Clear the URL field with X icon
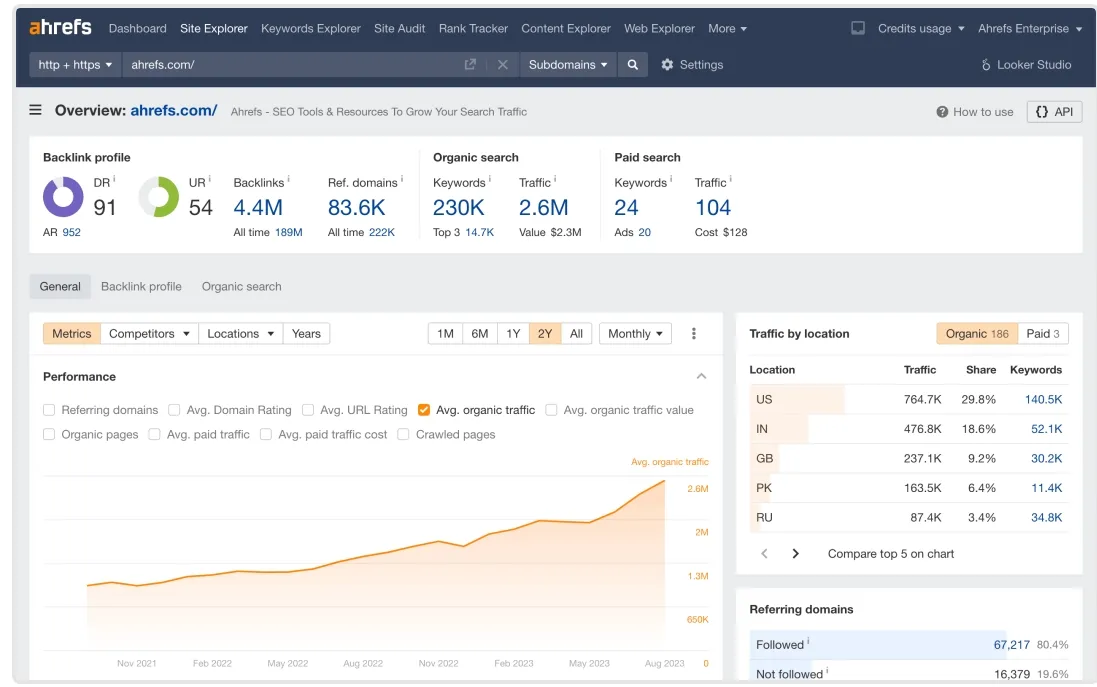The height and width of the screenshot is (687, 1097). pyautogui.click(x=502, y=64)
